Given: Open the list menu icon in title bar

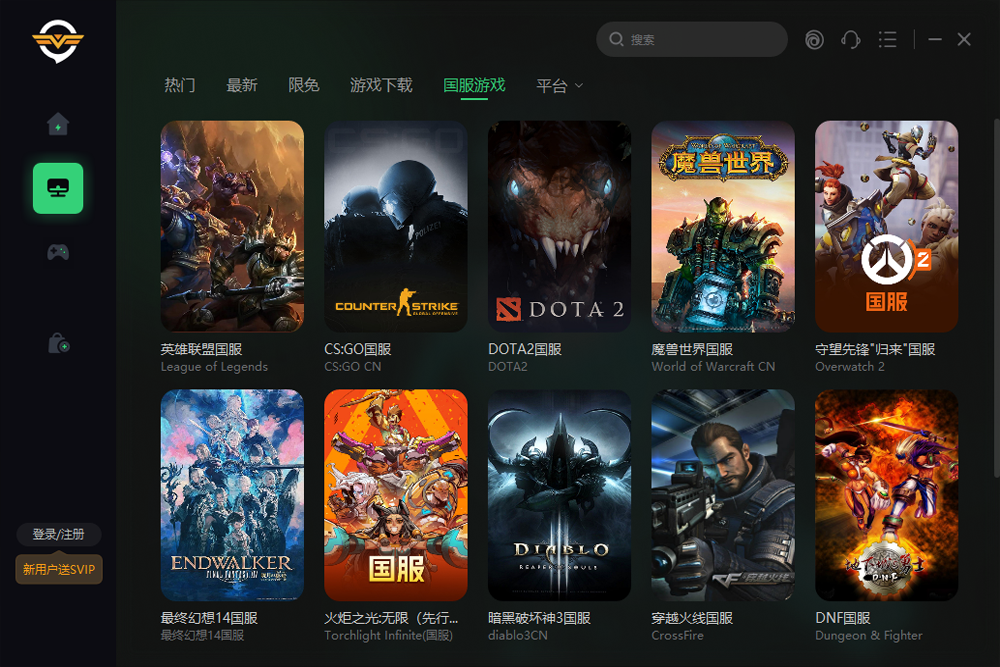Looking at the screenshot, I should [887, 39].
